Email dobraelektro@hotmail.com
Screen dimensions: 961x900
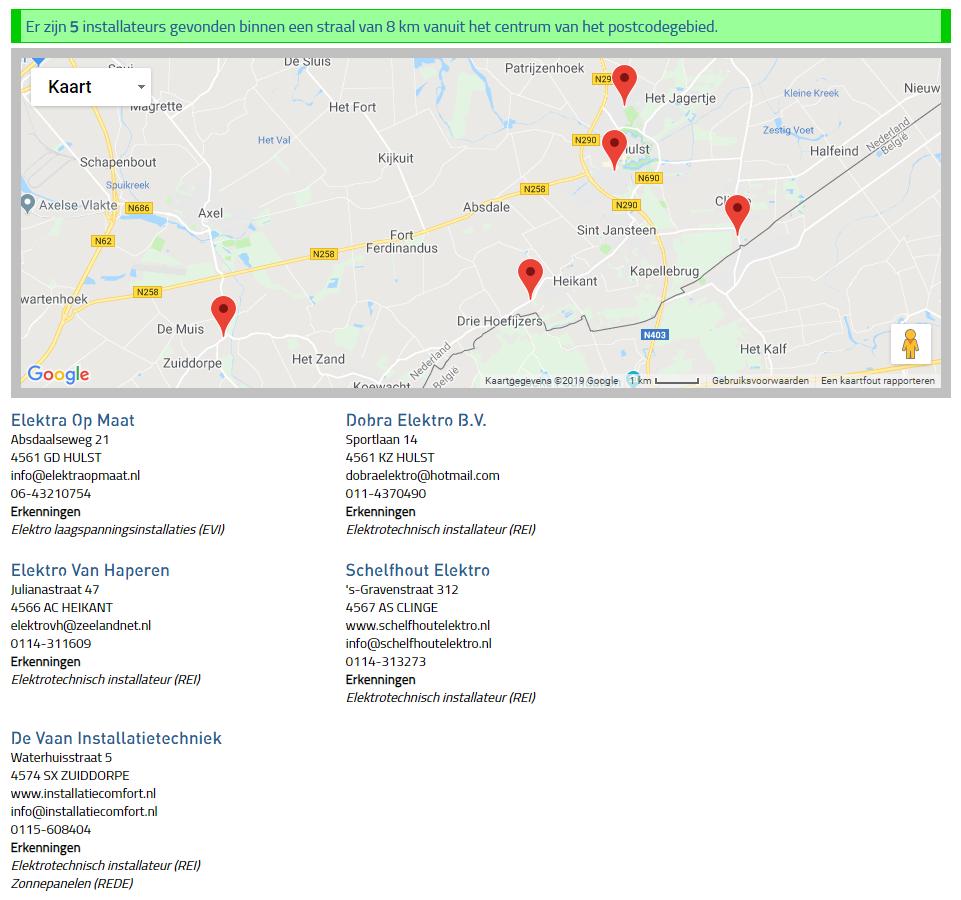tap(422, 476)
